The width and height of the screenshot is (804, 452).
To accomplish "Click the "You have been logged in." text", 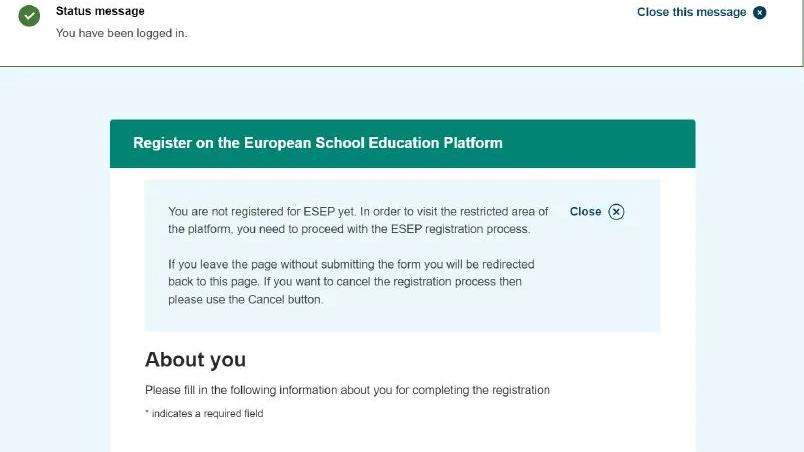I will 122,33.
